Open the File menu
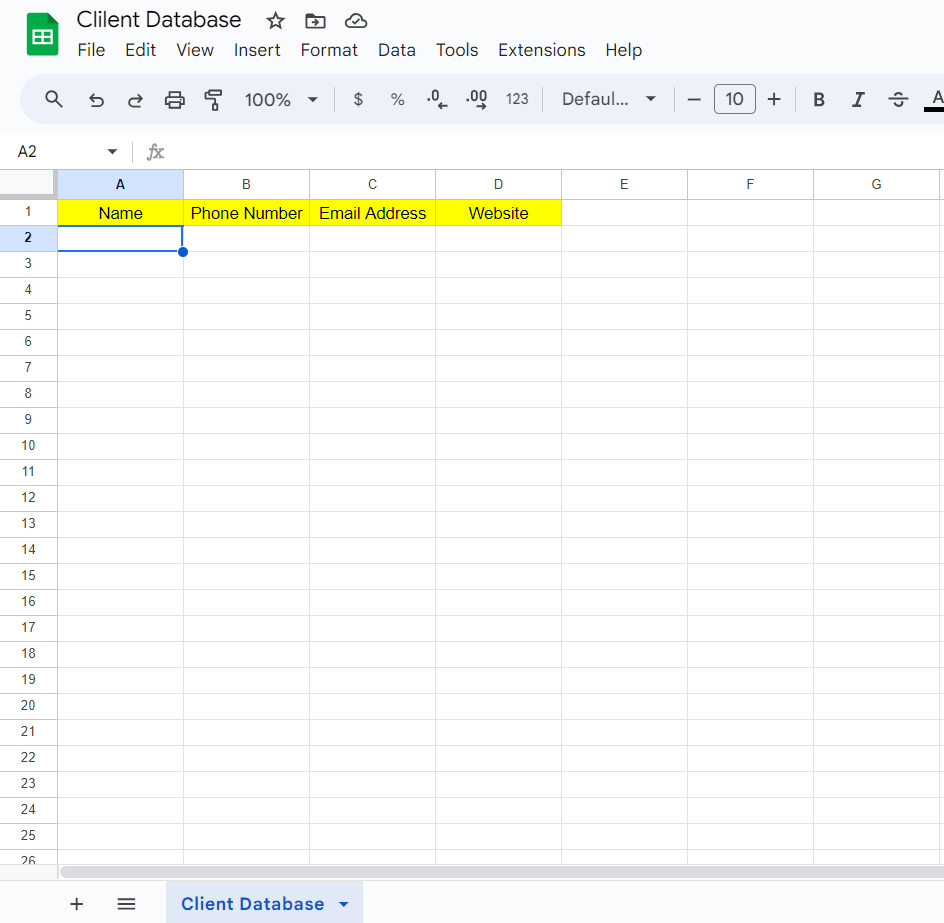 (x=92, y=50)
